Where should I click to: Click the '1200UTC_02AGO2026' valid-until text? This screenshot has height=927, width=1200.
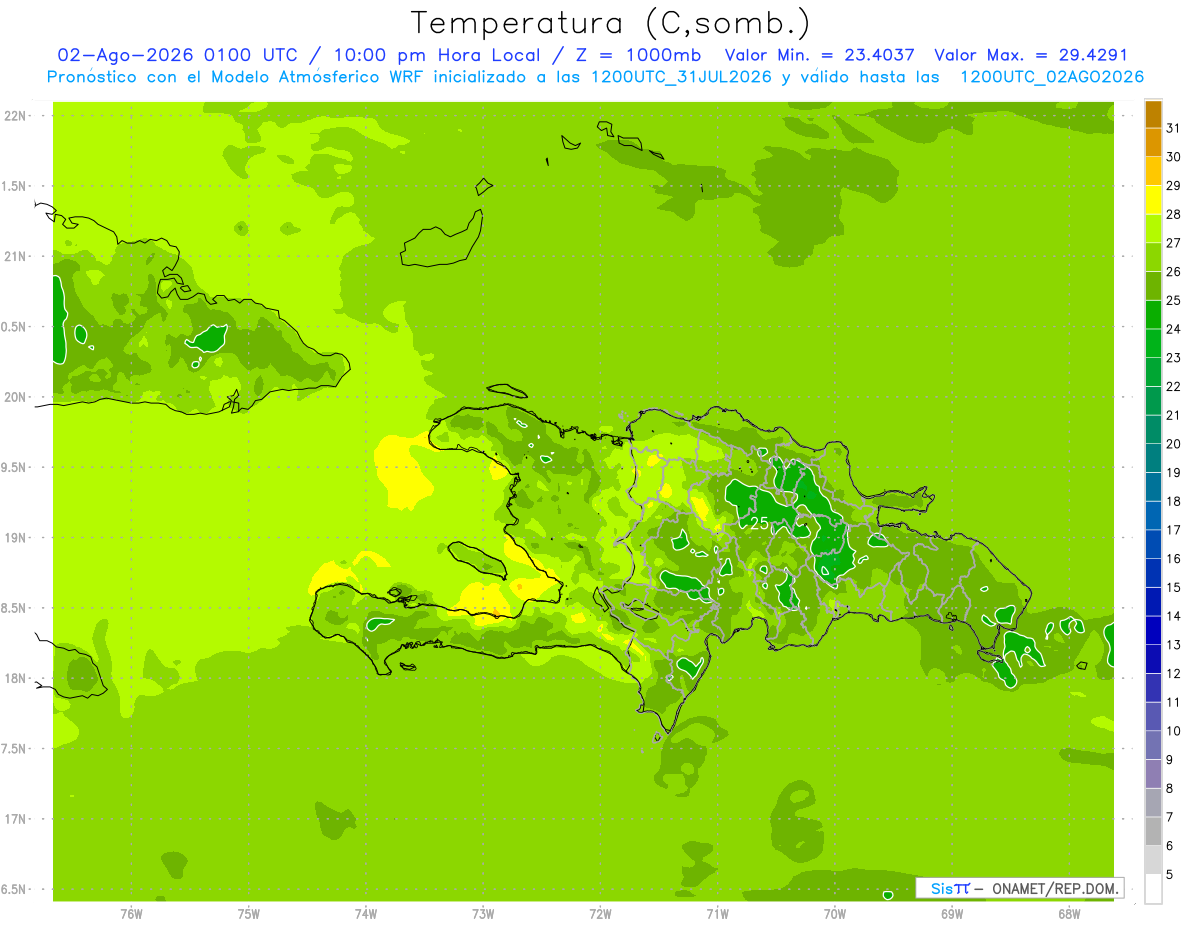point(1052,77)
